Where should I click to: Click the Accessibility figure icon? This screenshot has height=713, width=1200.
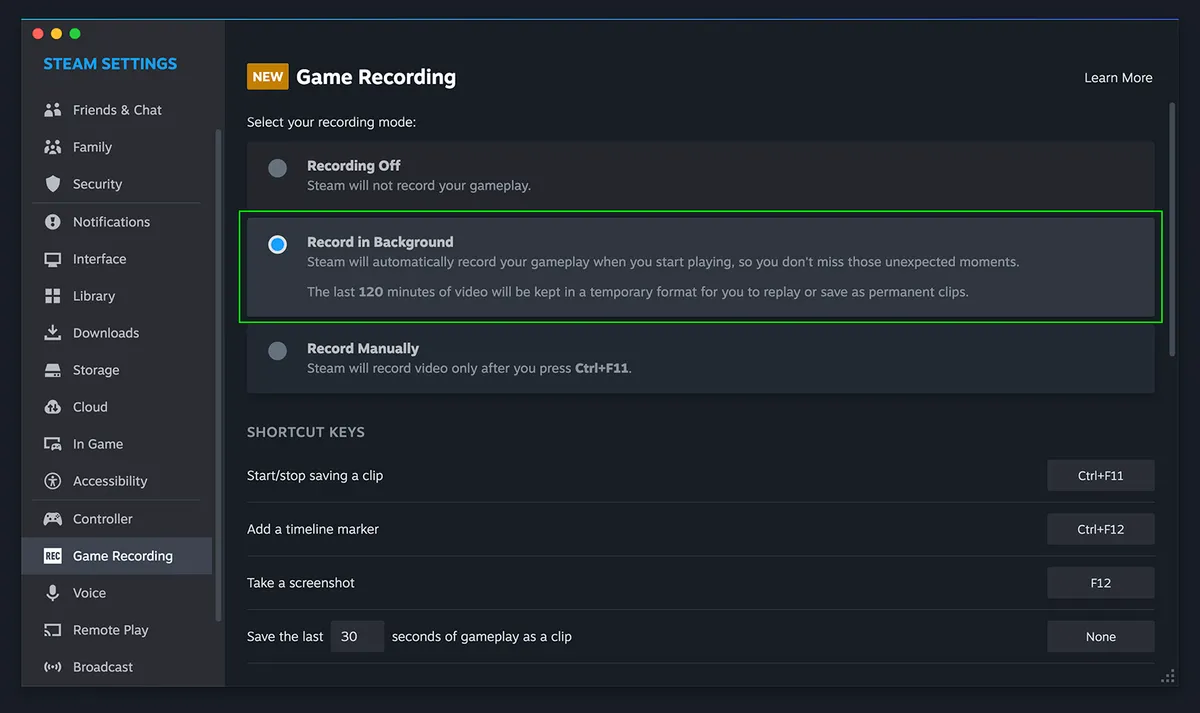coord(53,481)
